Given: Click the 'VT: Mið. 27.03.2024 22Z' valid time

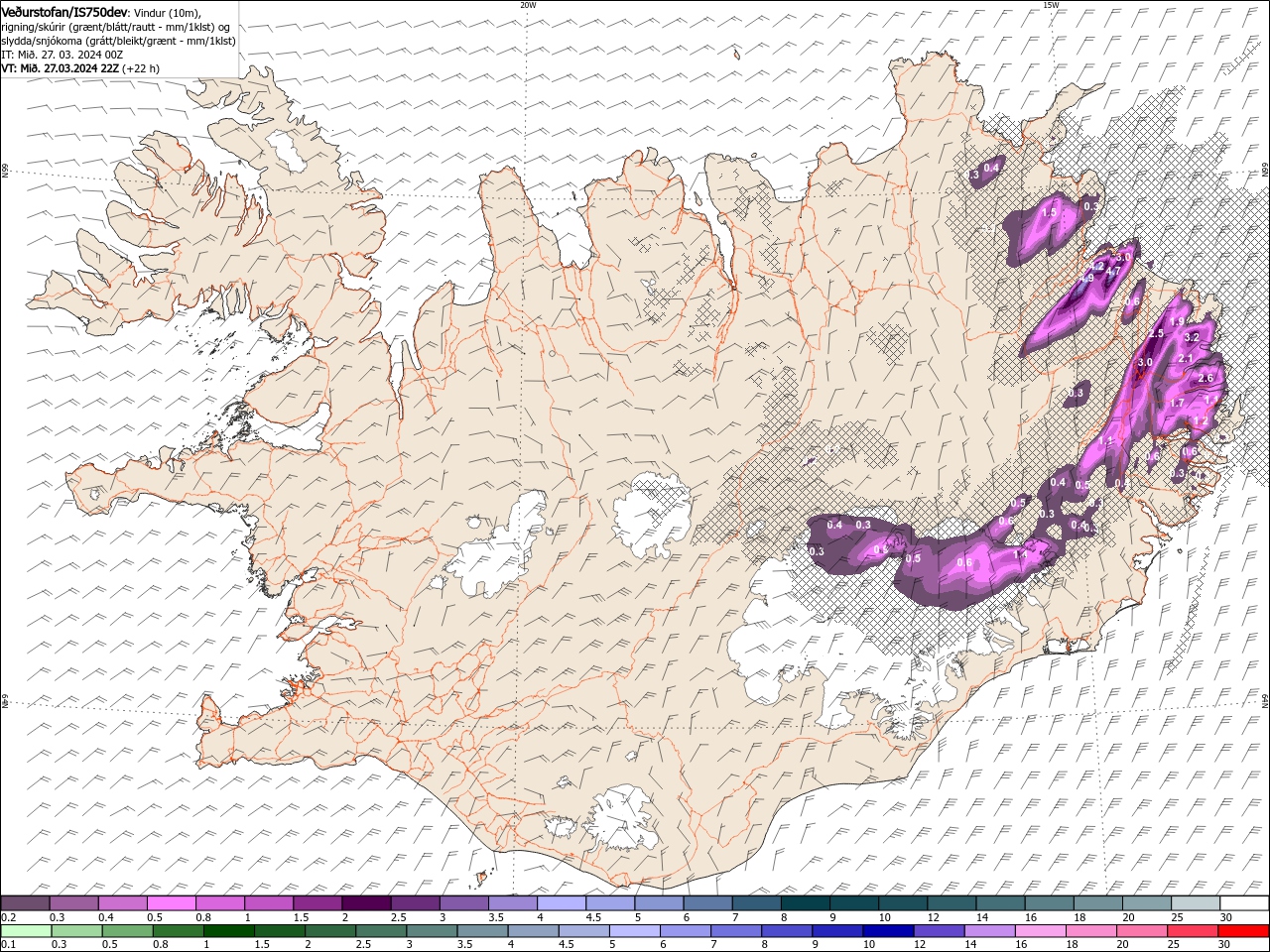Looking at the screenshot, I should [x=61, y=68].
